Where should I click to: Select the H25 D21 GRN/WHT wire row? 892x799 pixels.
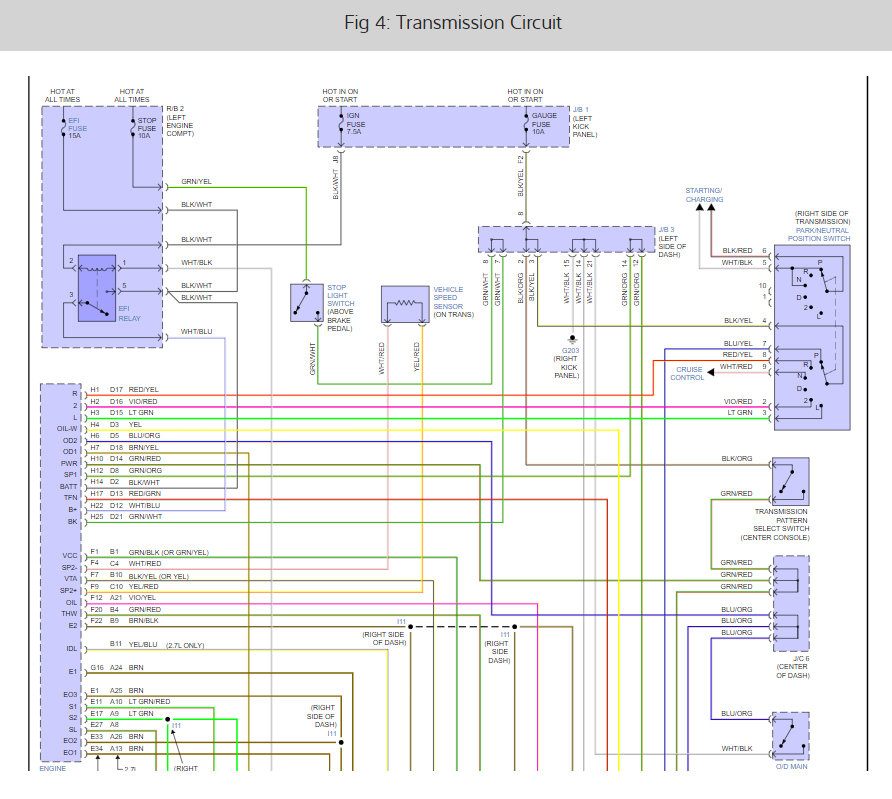click(126, 517)
